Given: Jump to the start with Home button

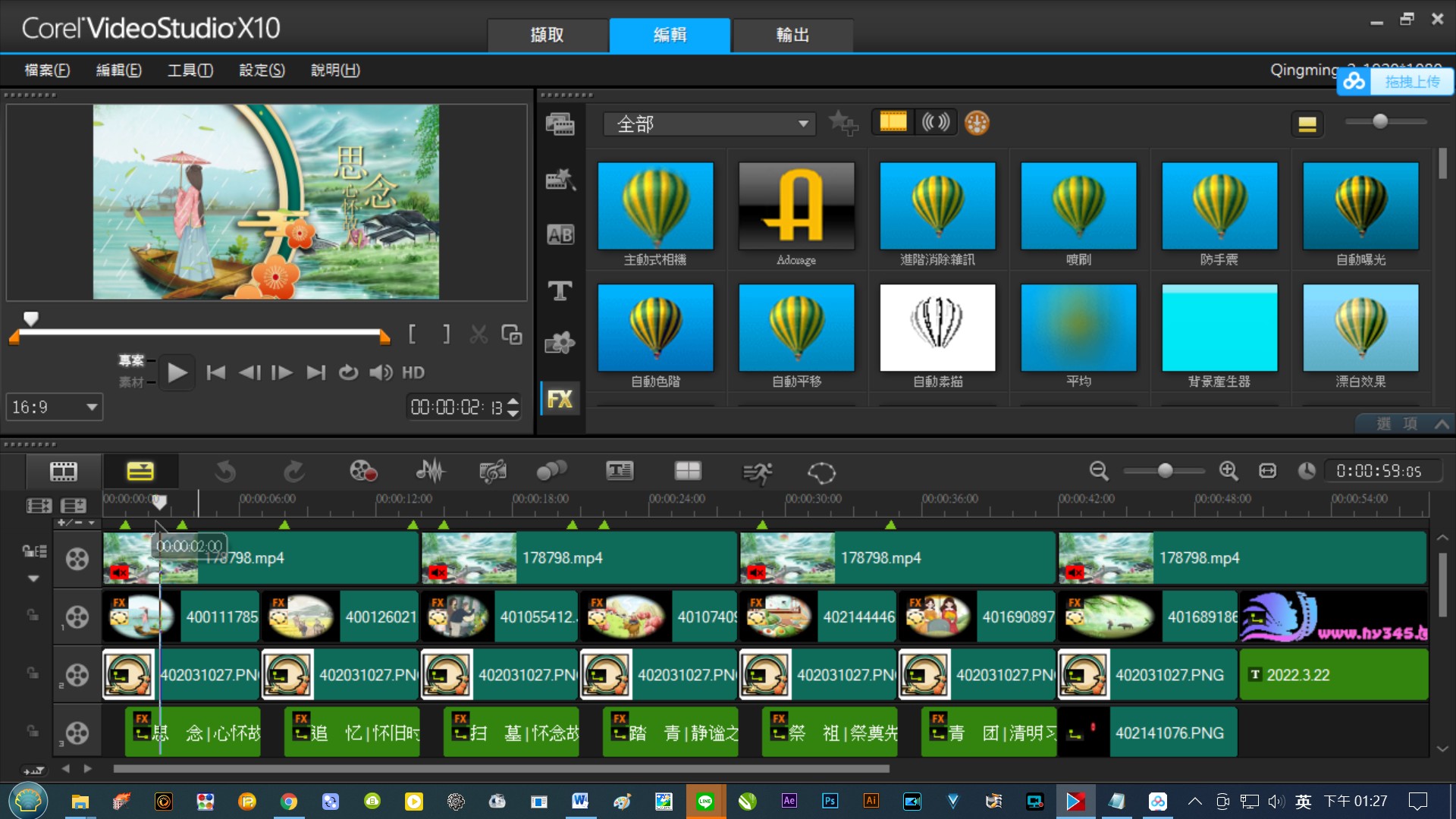Looking at the screenshot, I should 216,372.
